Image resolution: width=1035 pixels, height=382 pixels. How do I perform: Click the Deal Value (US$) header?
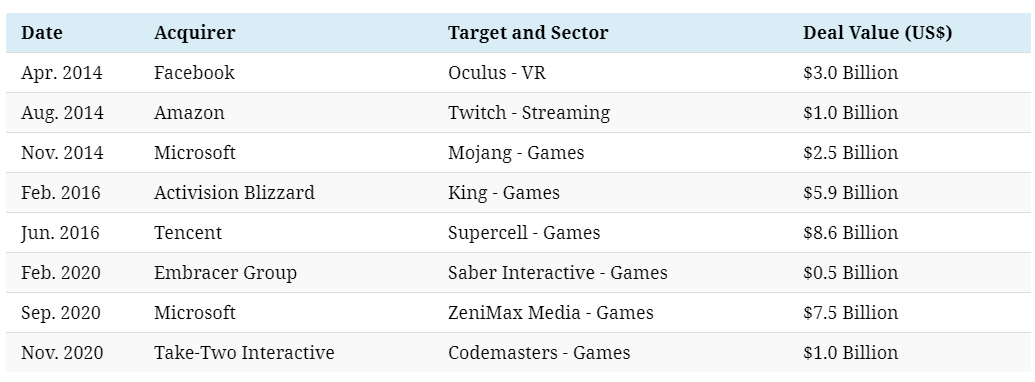click(x=877, y=33)
